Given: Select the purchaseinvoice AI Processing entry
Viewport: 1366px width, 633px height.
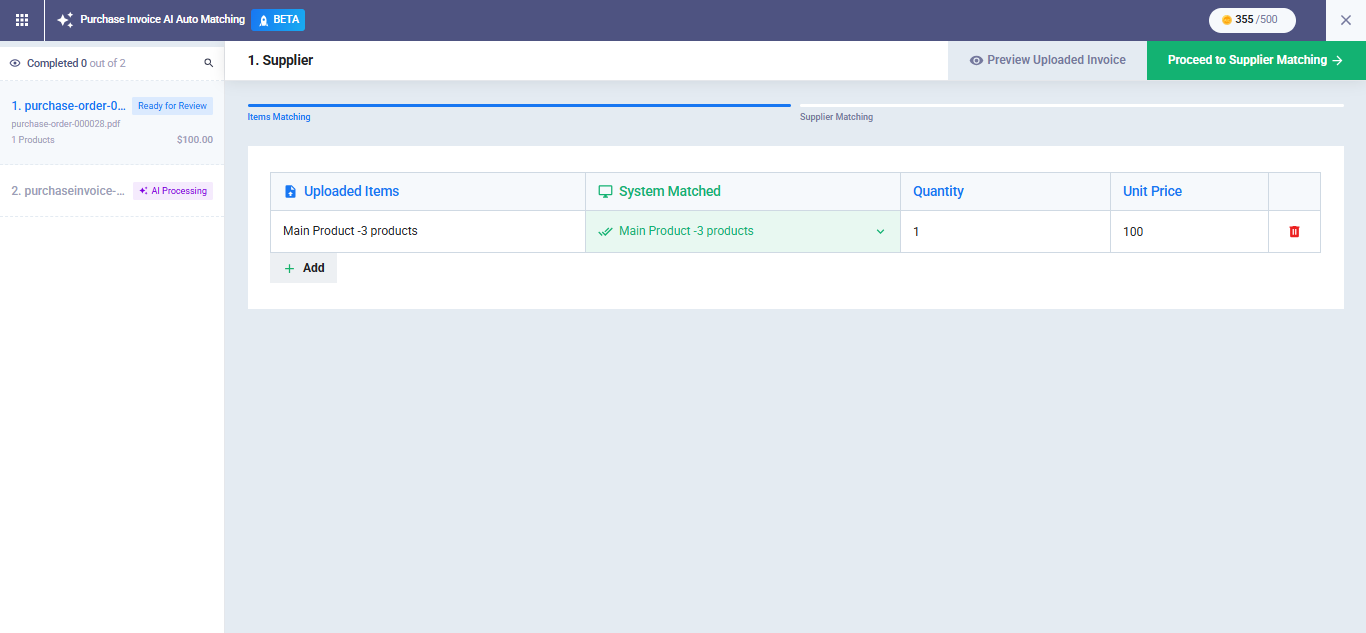Looking at the screenshot, I should coord(68,191).
